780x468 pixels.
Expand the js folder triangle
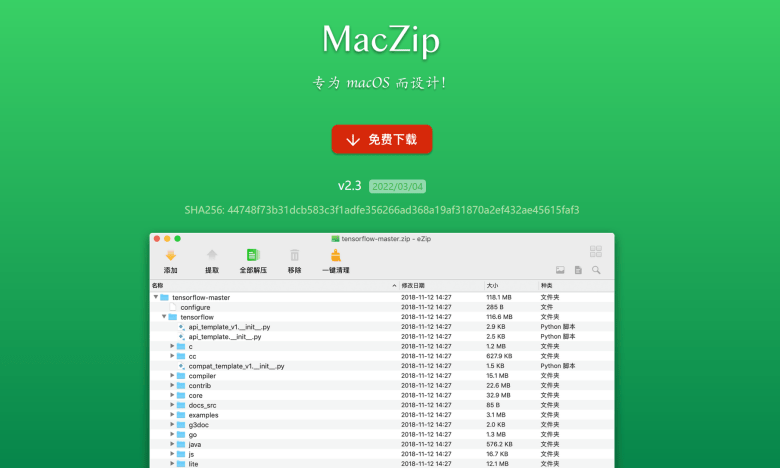click(172, 454)
